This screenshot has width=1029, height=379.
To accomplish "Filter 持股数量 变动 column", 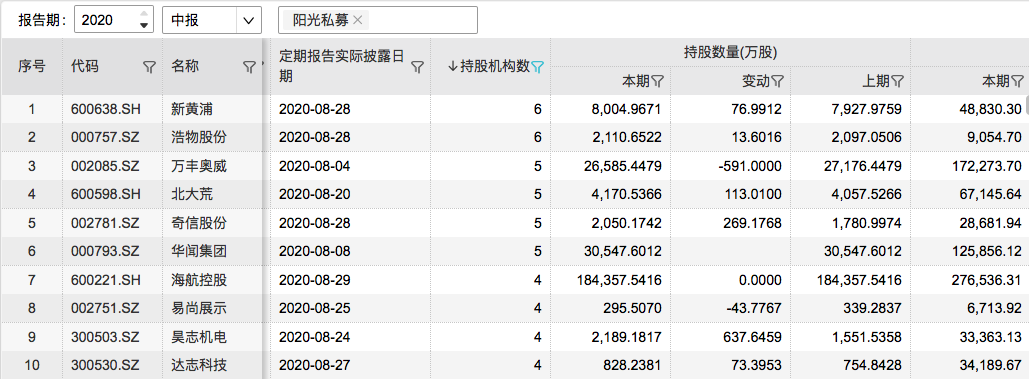I will pyautogui.click(x=777, y=81).
